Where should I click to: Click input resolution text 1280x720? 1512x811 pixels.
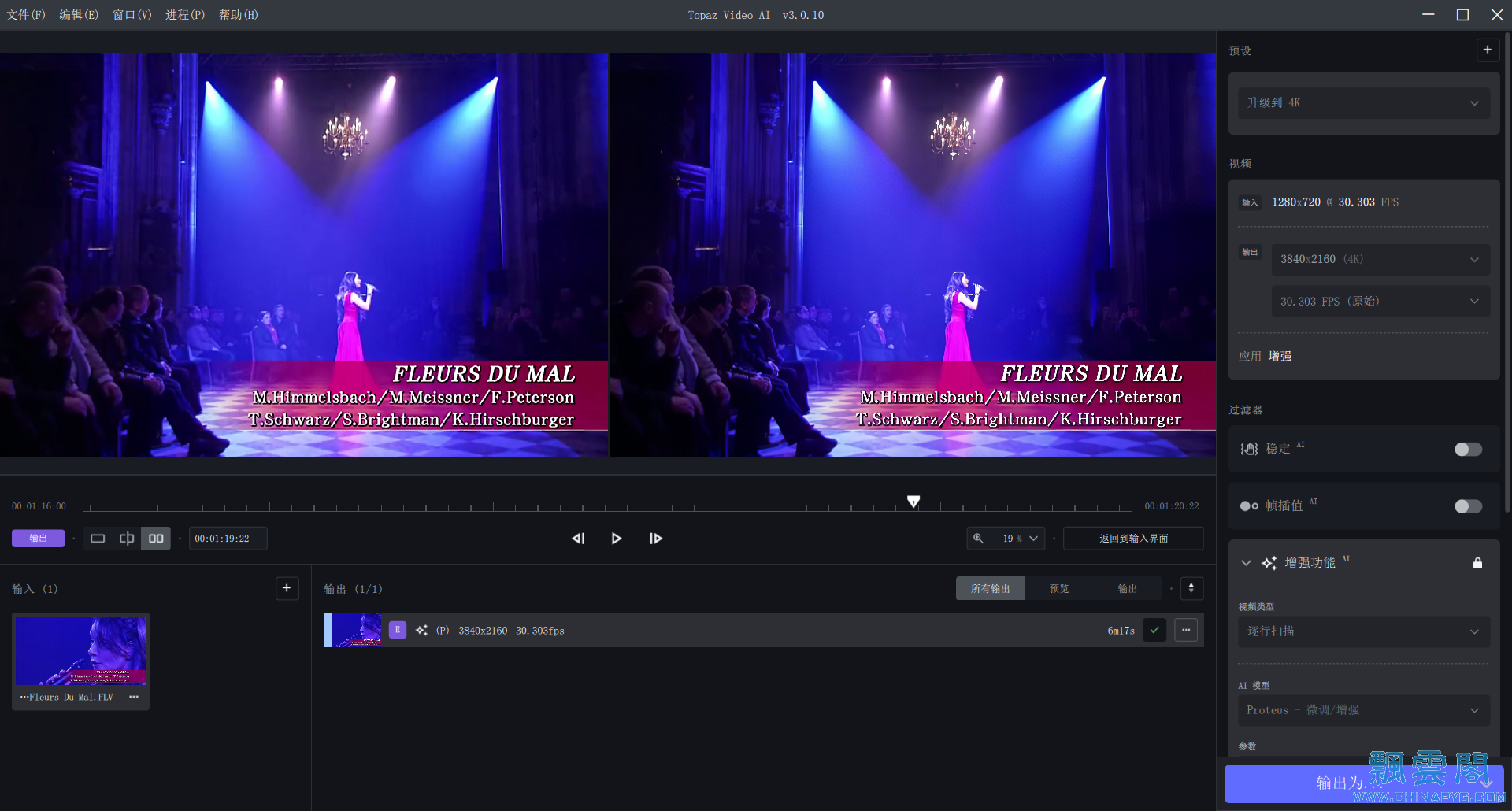(1296, 202)
